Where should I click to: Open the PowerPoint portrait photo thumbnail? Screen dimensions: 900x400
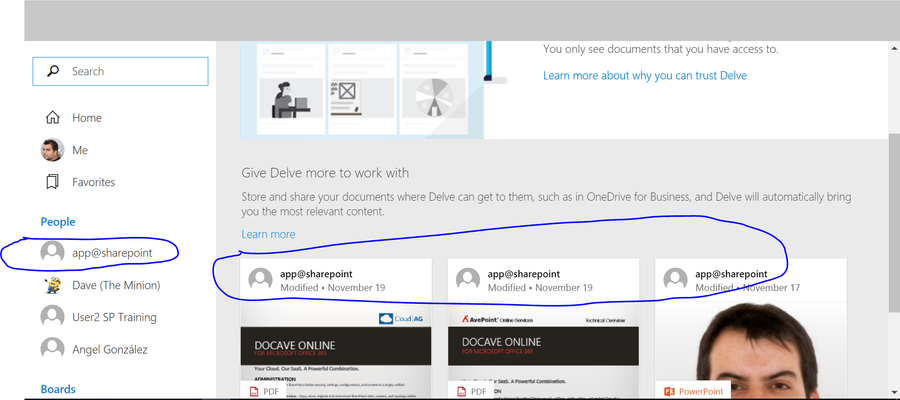click(x=751, y=350)
